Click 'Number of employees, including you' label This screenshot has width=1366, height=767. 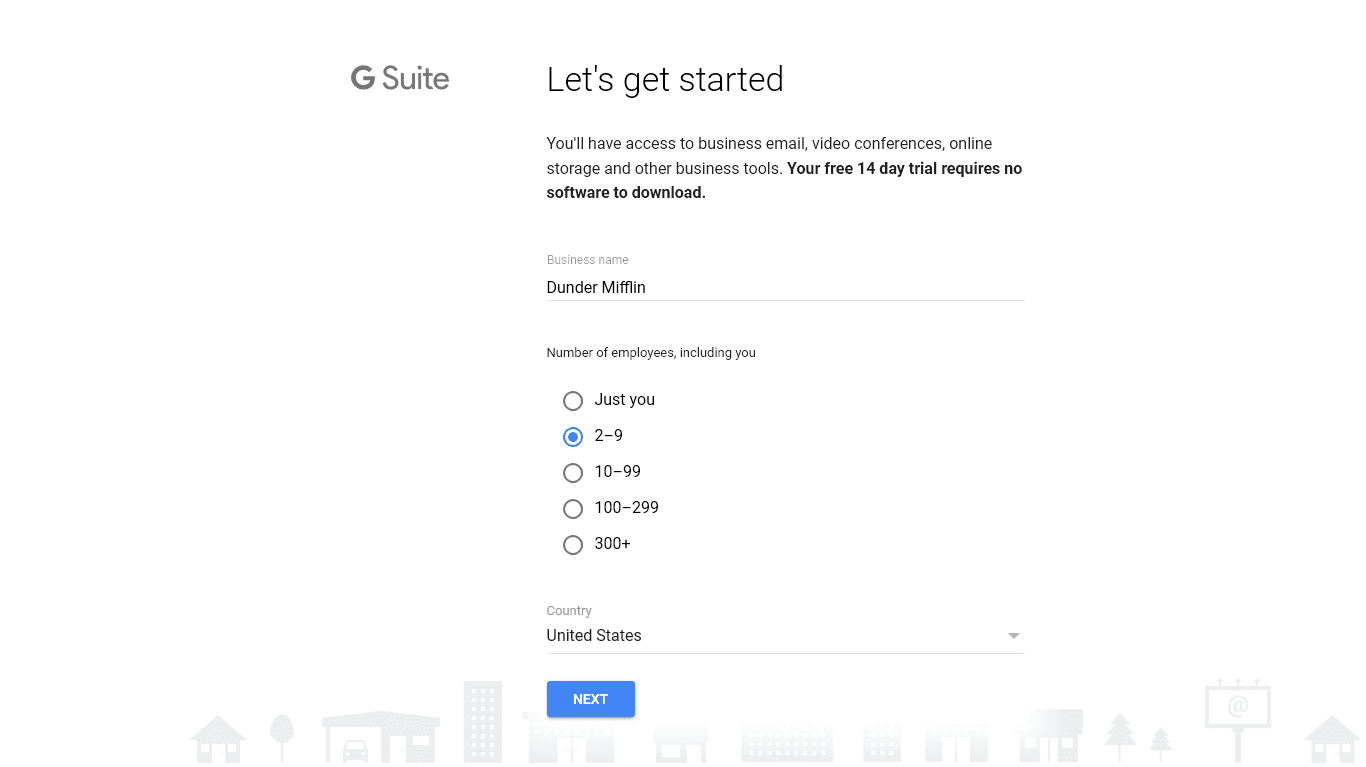(651, 352)
